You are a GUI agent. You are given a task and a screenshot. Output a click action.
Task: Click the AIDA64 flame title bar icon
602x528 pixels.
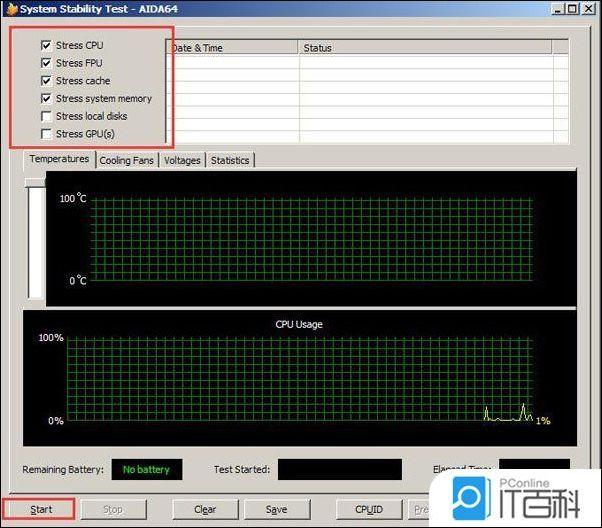[x=12, y=9]
